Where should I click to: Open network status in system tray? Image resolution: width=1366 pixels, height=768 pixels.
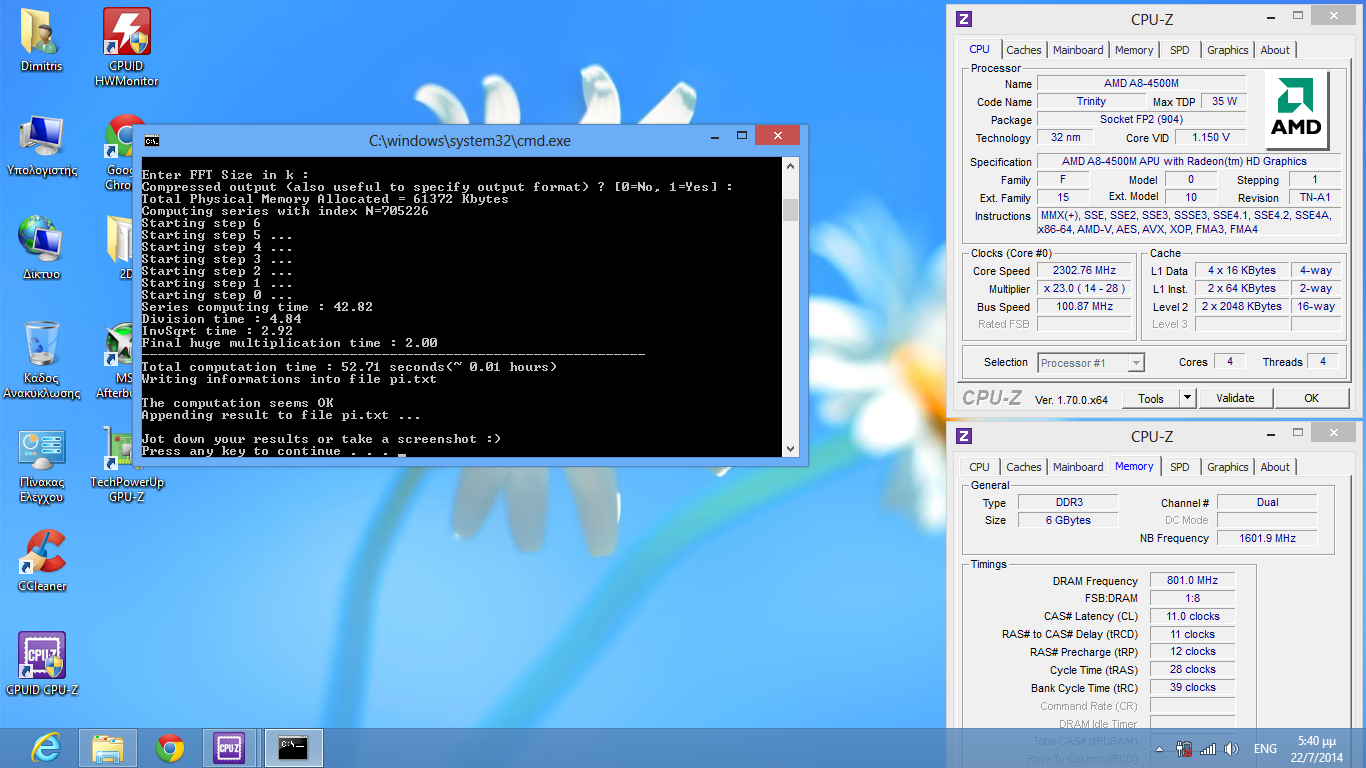click(1208, 749)
